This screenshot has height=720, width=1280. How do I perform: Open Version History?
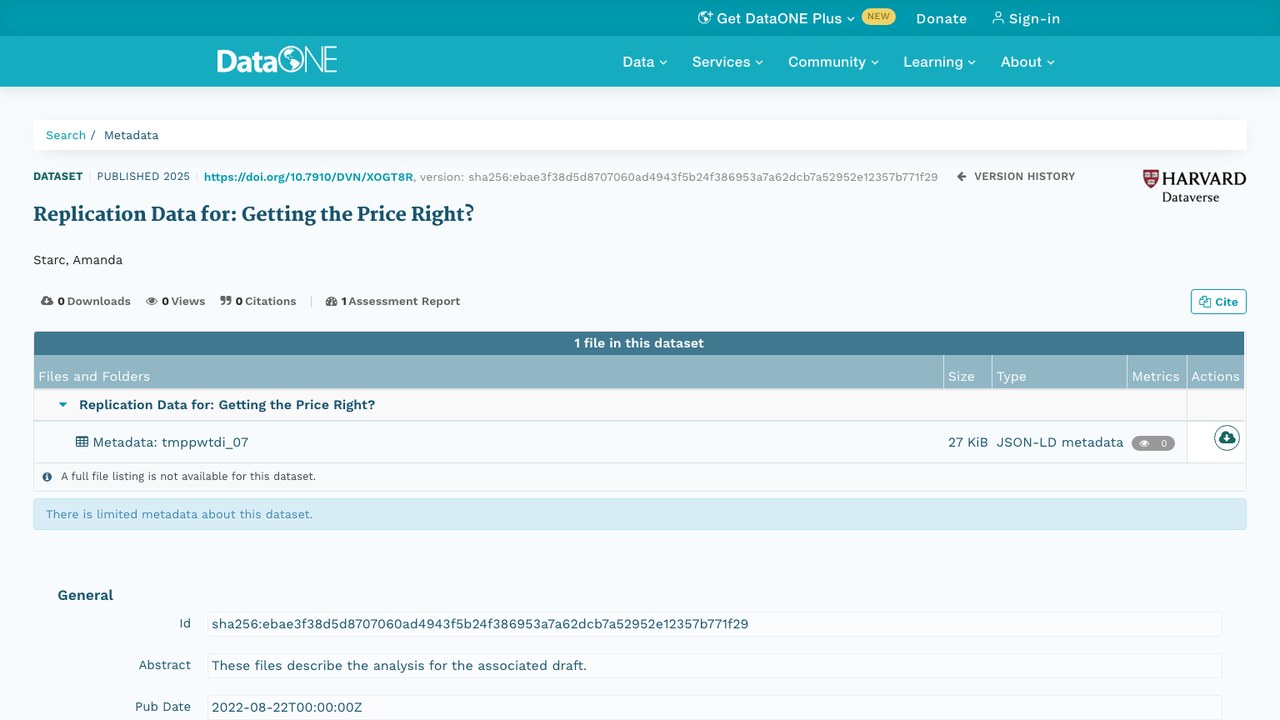pyautogui.click(x=1016, y=176)
